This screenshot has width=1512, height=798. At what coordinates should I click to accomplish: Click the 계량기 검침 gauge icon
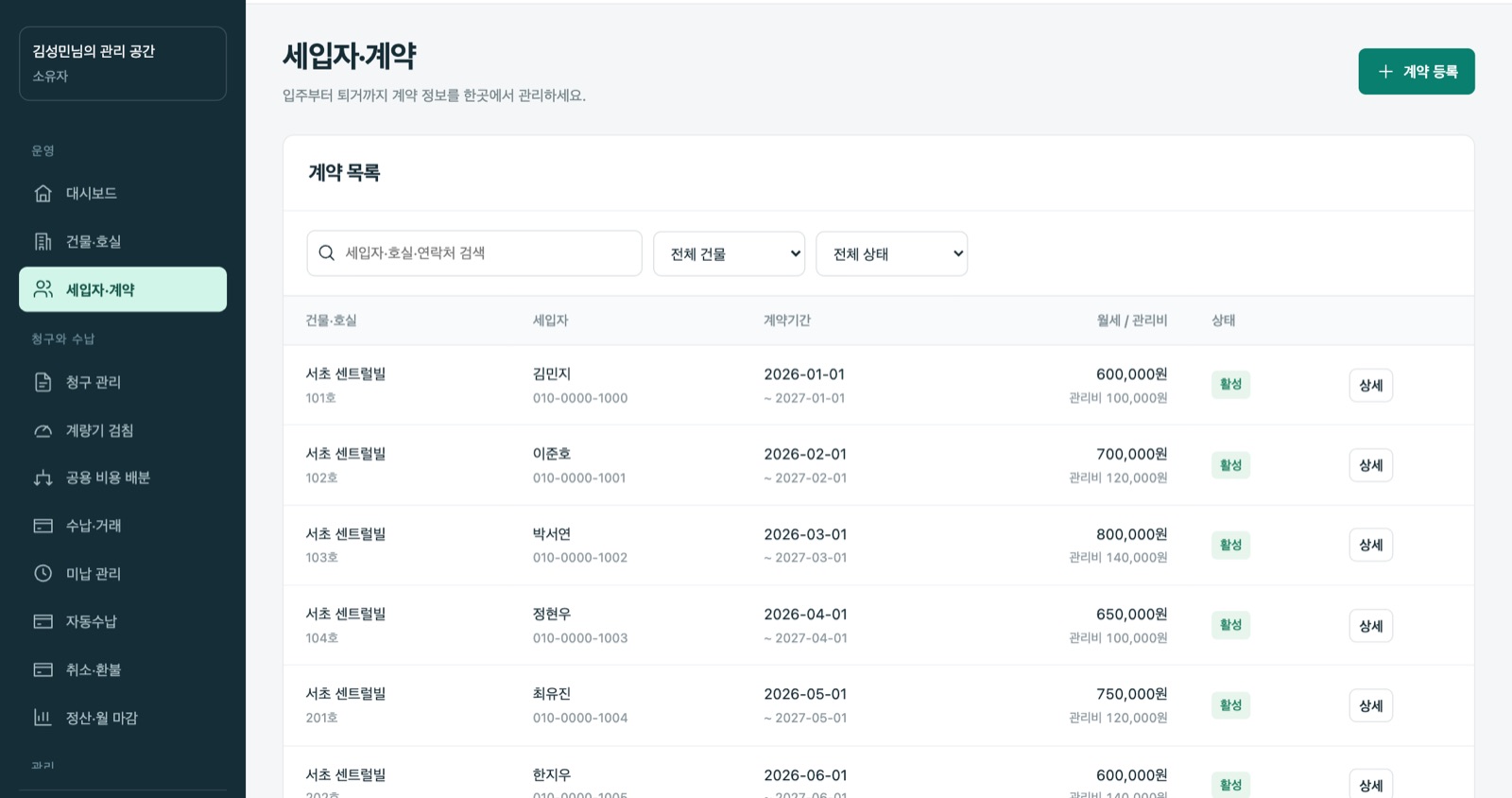pyautogui.click(x=43, y=430)
